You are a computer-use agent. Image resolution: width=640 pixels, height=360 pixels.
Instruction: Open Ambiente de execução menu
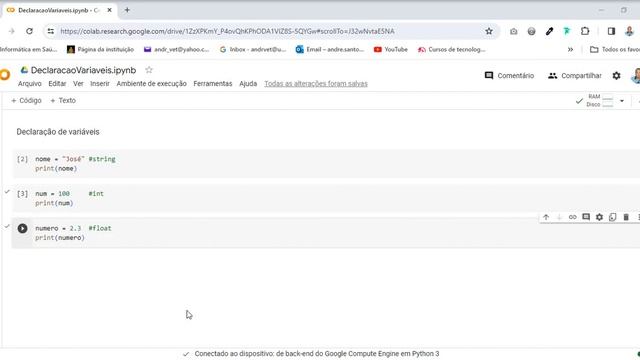(x=151, y=84)
